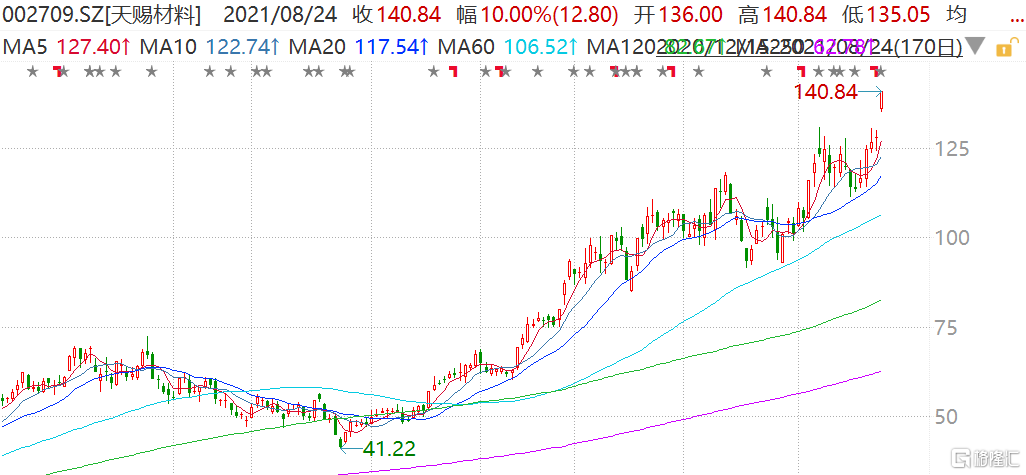Click the 140.84 high price annotation
Screen dimensions: 1026x475
826,92
